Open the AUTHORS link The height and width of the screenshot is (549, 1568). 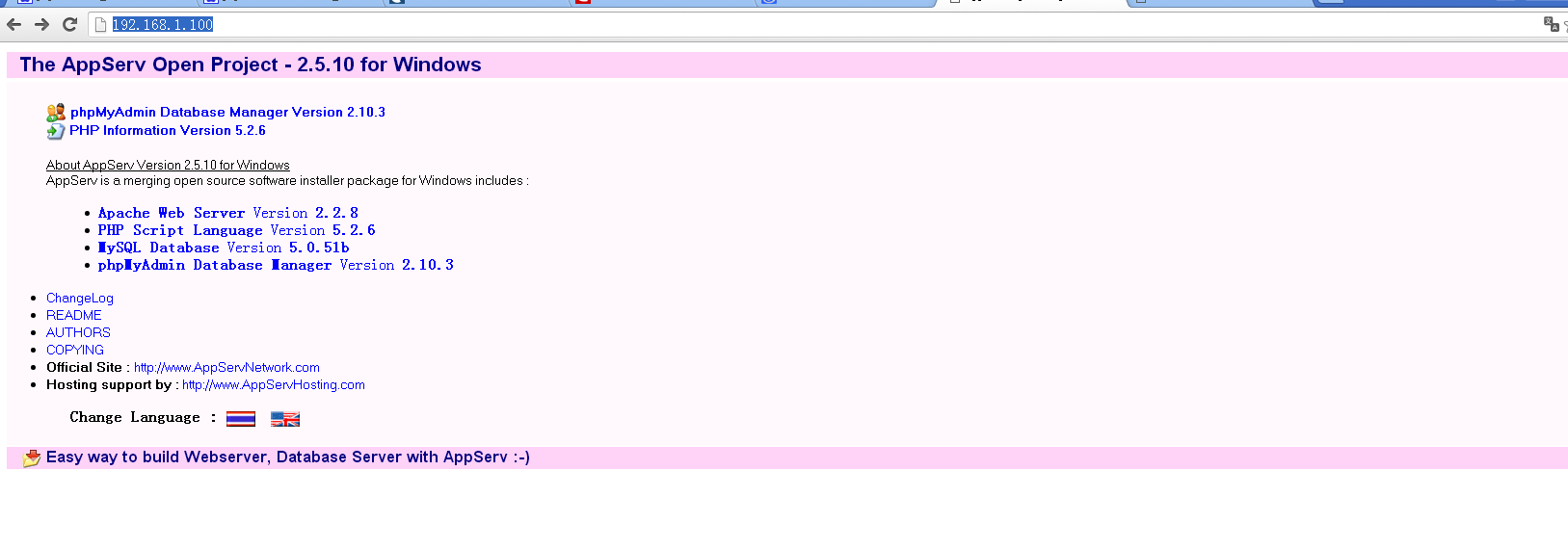[78, 333]
